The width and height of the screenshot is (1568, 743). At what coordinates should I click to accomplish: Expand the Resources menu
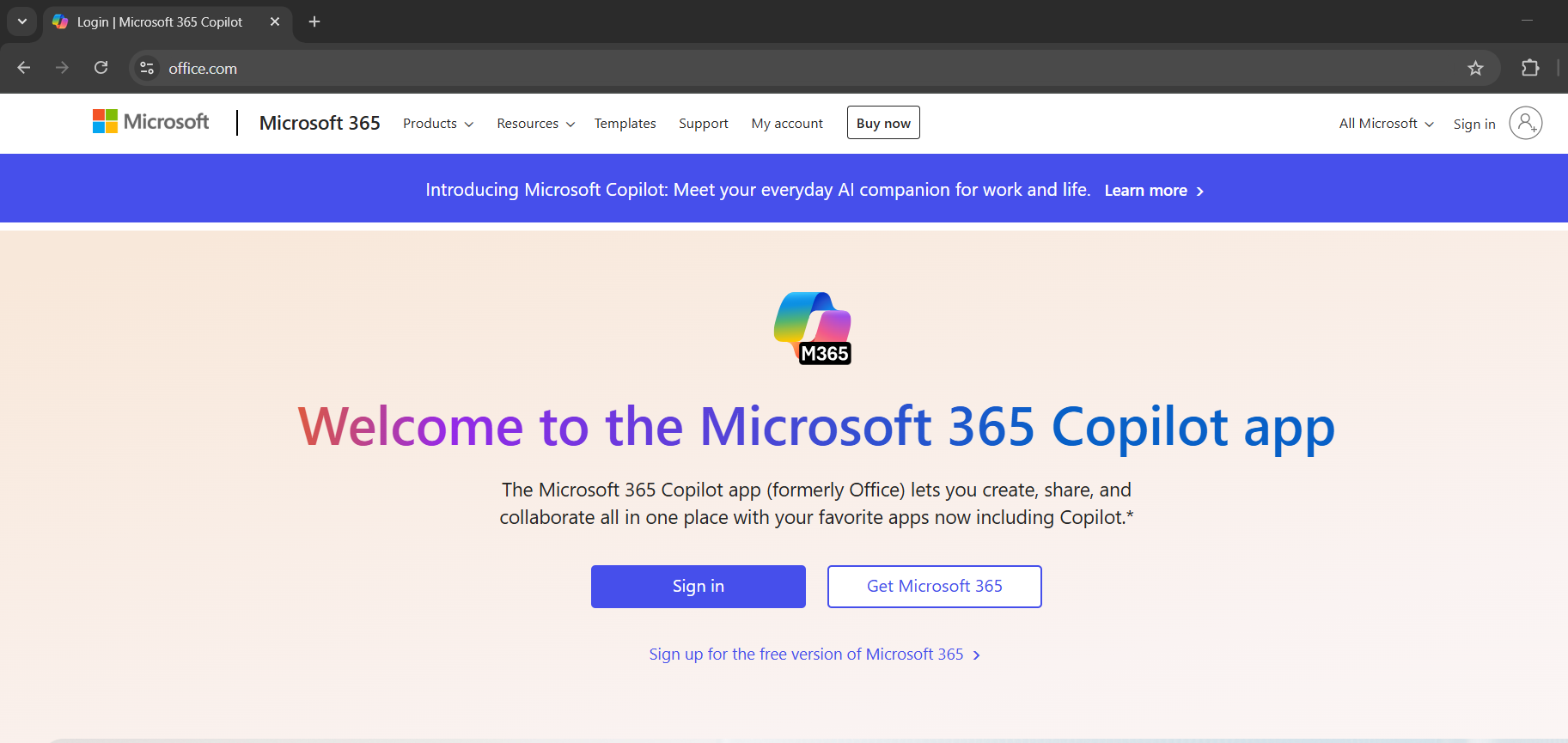coord(535,124)
